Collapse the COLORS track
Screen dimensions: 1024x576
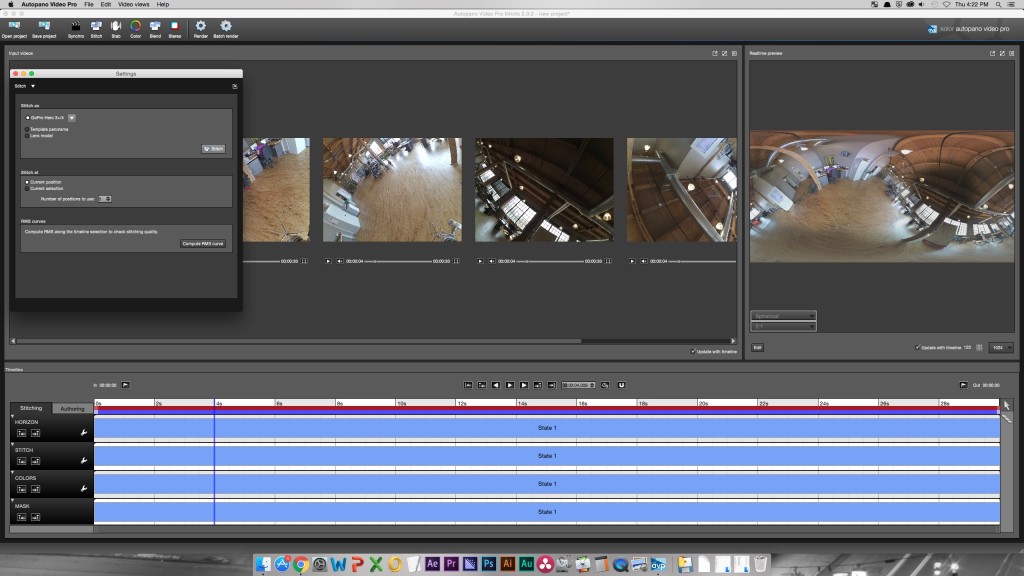coord(12,472)
